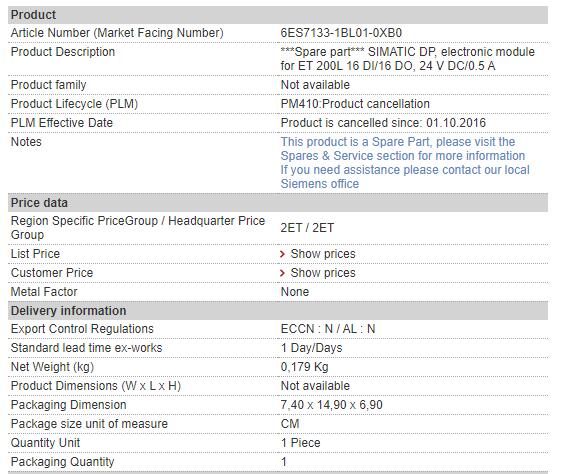This screenshot has height=474, width=562.
Task: Open the List Price Show prices link
Action: pyautogui.click(x=323, y=254)
